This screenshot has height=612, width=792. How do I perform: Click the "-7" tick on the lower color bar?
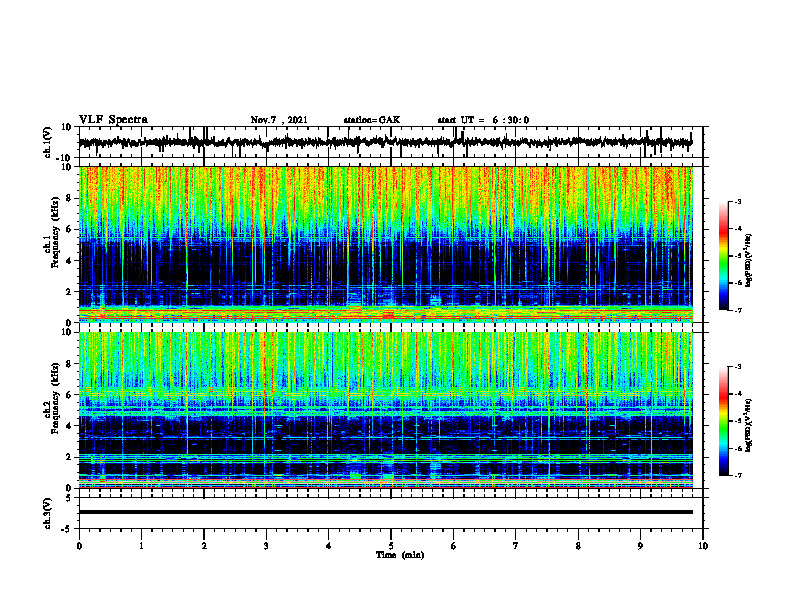click(x=738, y=476)
